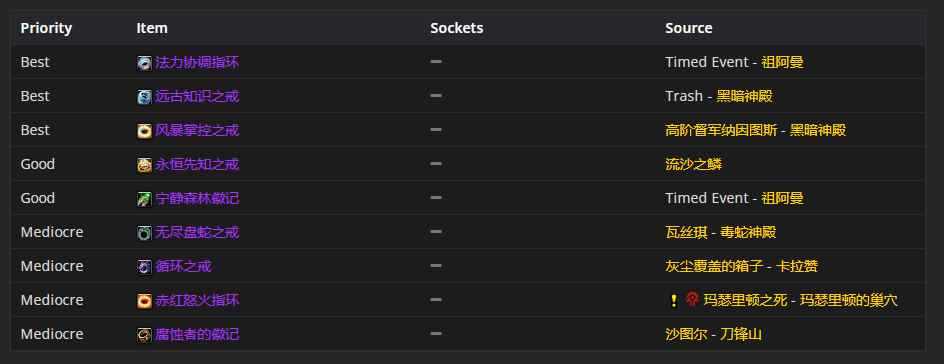Click the 循环之戒 item icon
The width and height of the screenshot is (944, 364).
coord(144,267)
